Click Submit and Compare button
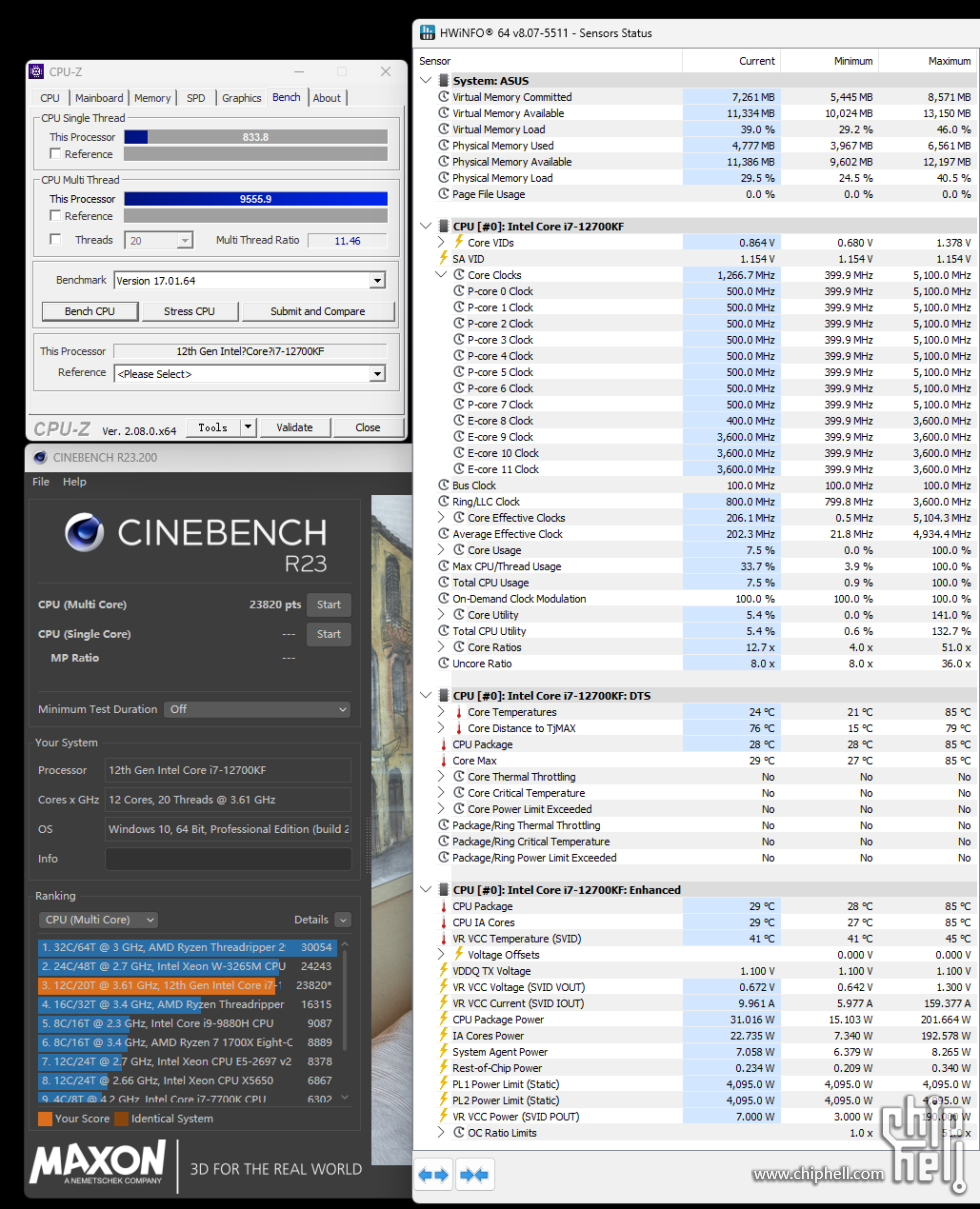Image resolution: width=980 pixels, height=1209 pixels. pyautogui.click(x=318, y=311)
